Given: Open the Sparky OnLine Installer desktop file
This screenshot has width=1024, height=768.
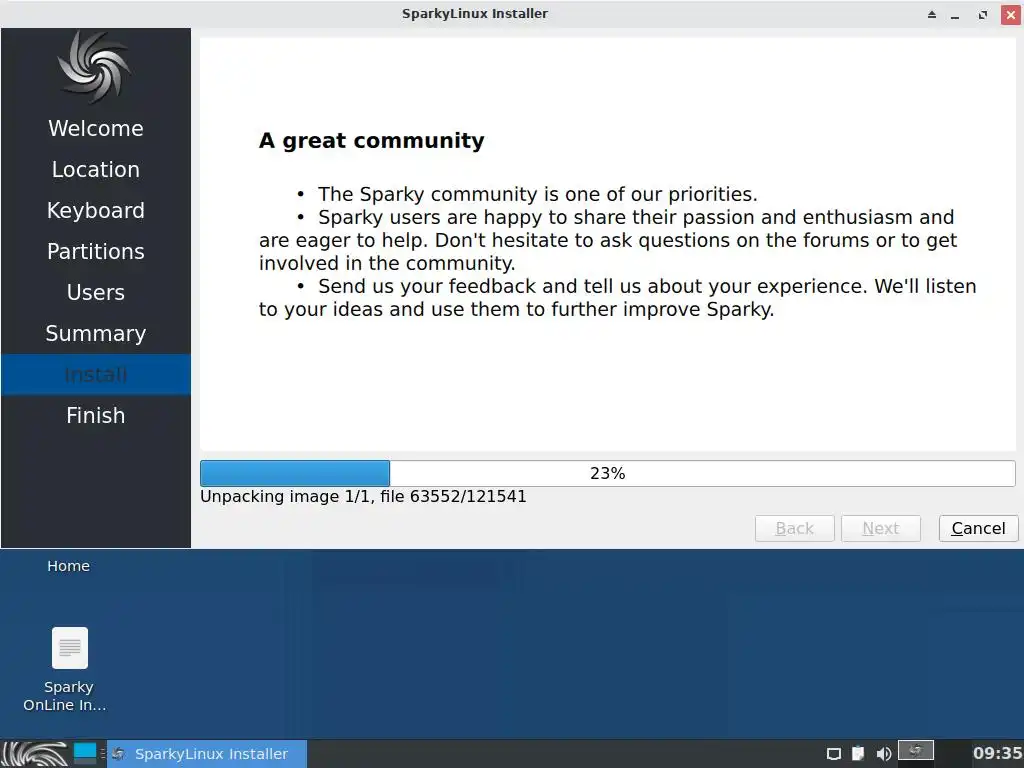Looking at the screenshot, I should (69, 670).
